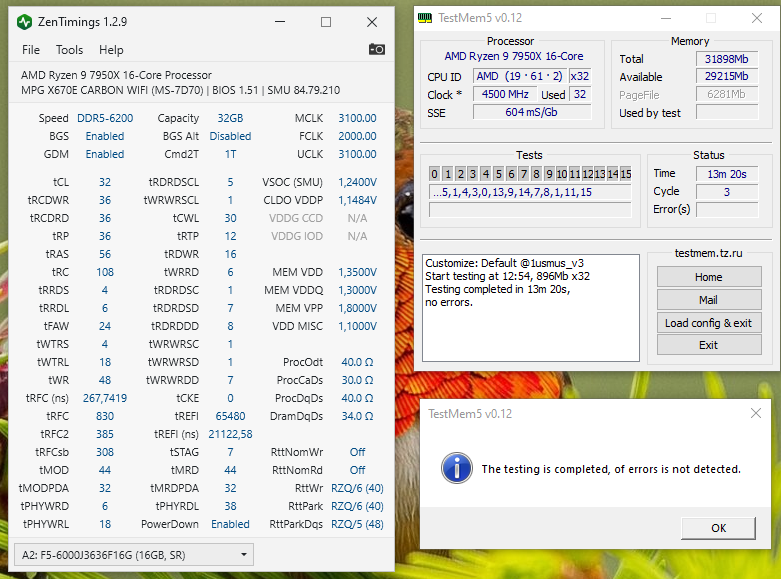Screen dimensions: 781x579
Task: Click the SSE 604 mS/Gb field
Action: point(531,112)
